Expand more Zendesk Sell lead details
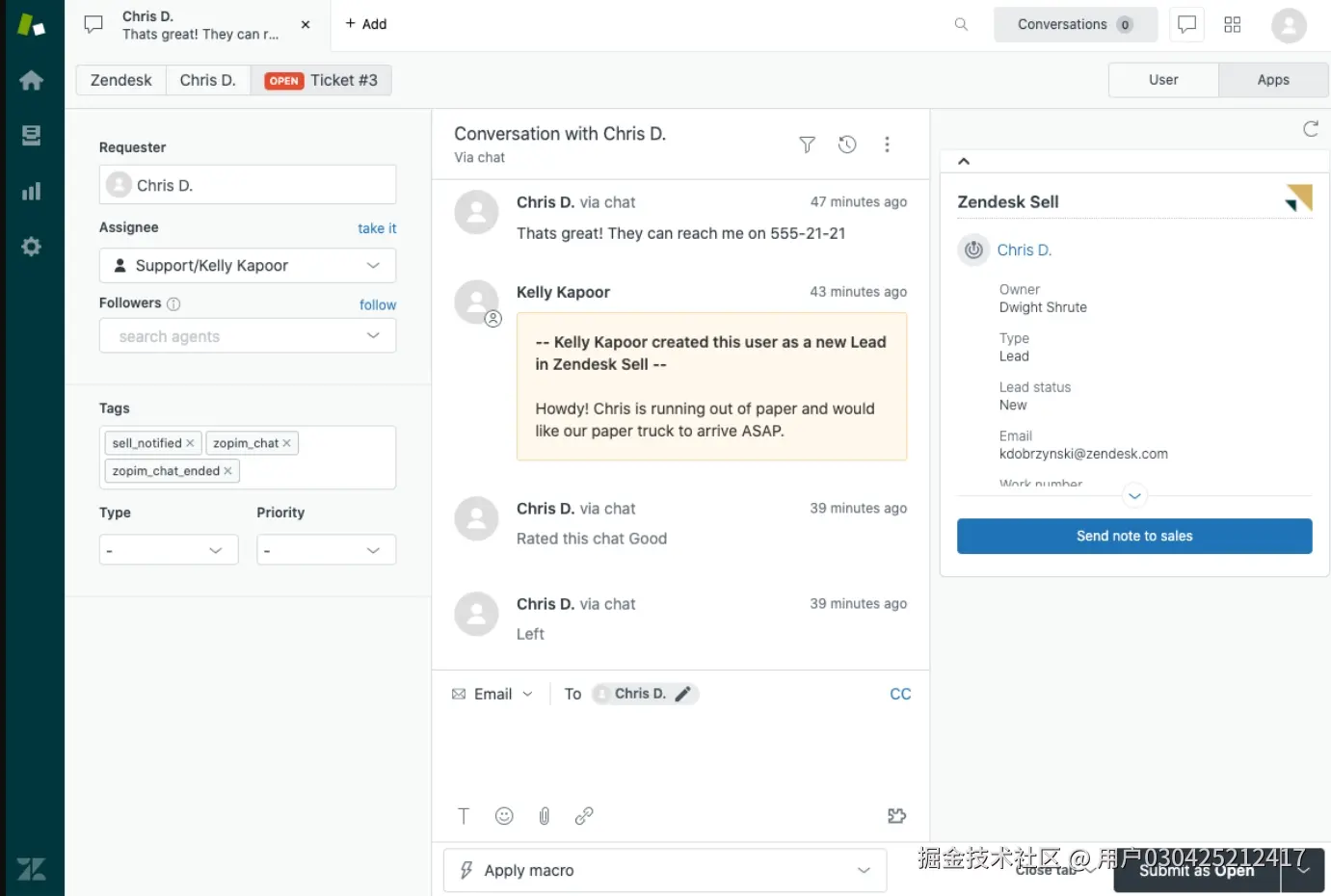Viewport: 1331px width, 896px height. (1134, 496)
